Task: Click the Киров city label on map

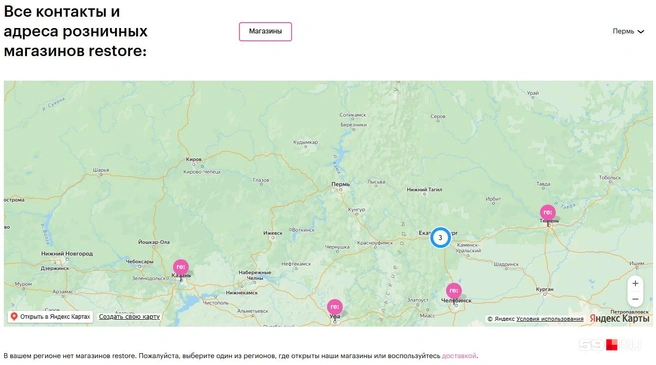Action: 193,159
